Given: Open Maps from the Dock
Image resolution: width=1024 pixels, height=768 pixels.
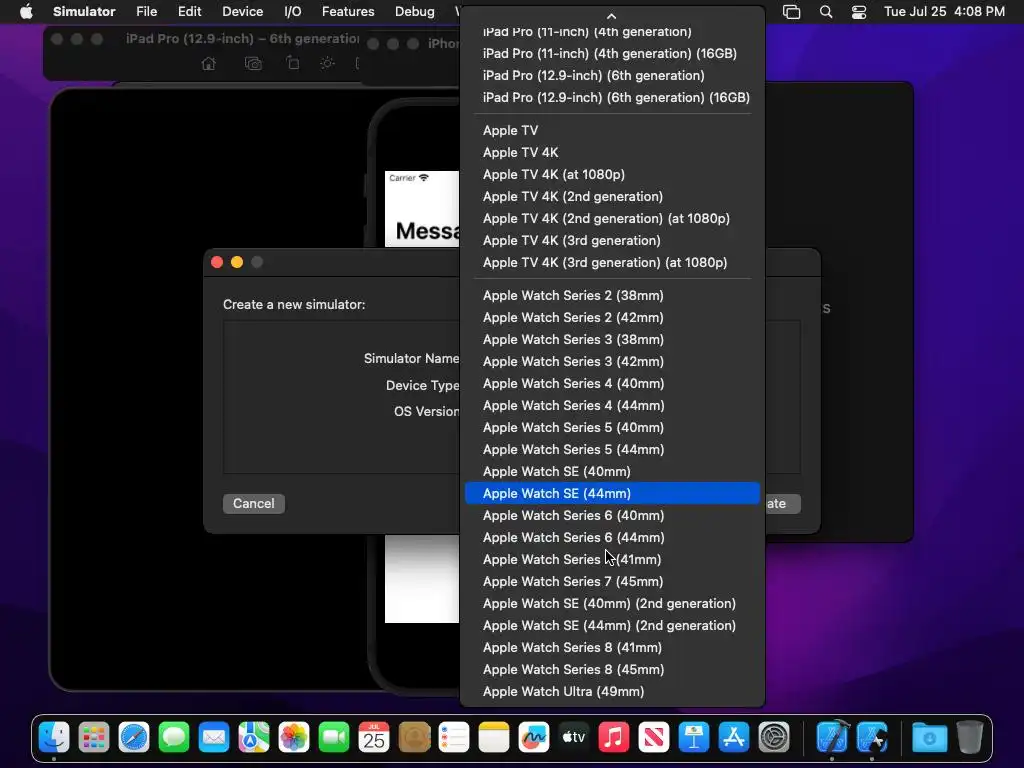Looking at the screenshot, I should (254, 738).
